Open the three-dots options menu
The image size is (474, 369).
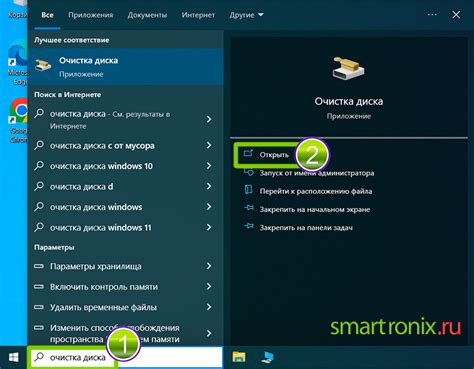point(432,15)
